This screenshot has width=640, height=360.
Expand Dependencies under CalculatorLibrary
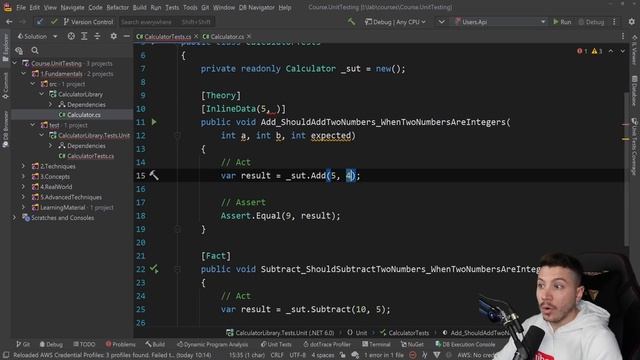[x=51, y=104]
